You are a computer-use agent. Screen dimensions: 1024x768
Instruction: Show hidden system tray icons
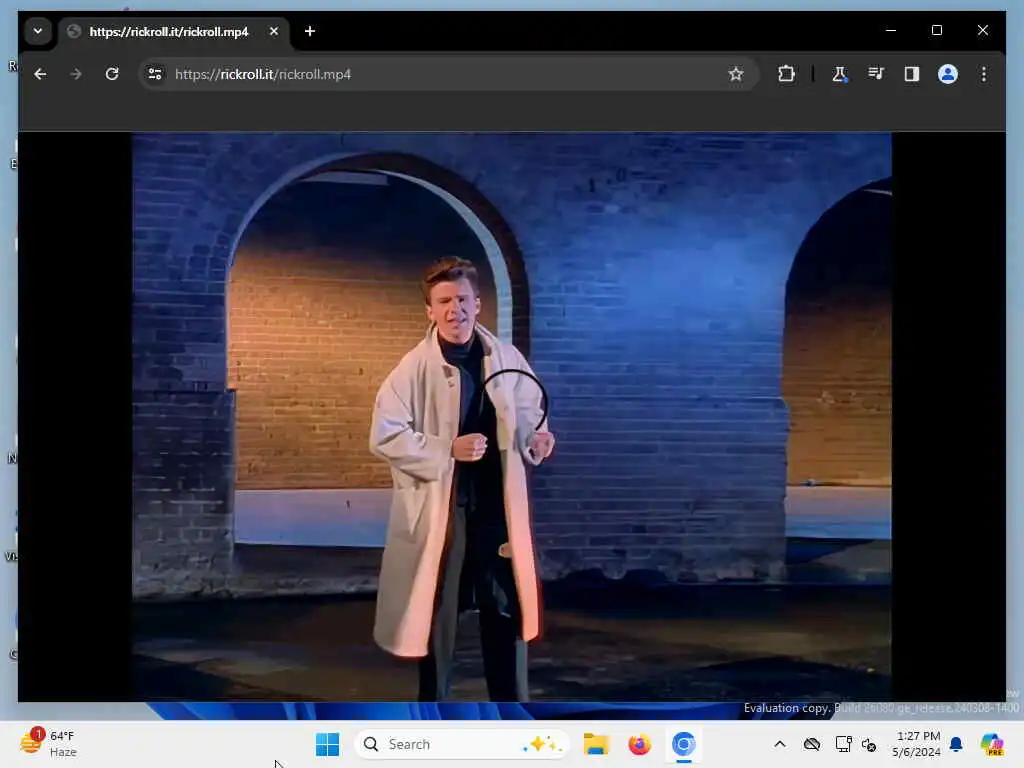click(780, 744)
